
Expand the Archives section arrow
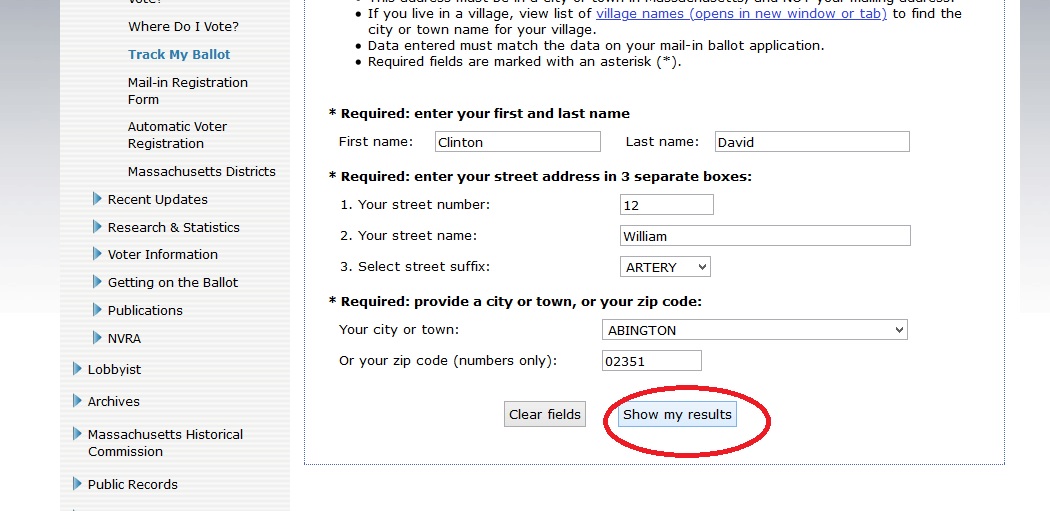tap(77, 401)
